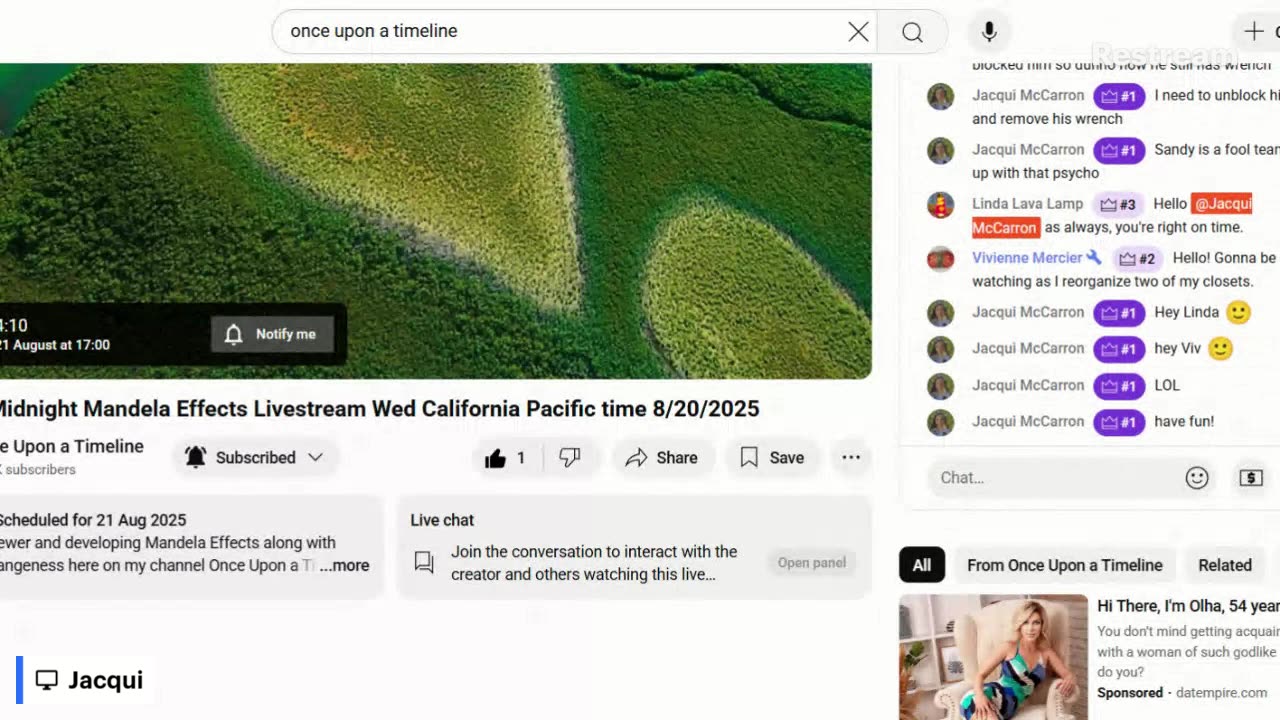The image size is (1280, 720).
Task: Click the datempire.com sponsor link
Action: [1219, 692]
